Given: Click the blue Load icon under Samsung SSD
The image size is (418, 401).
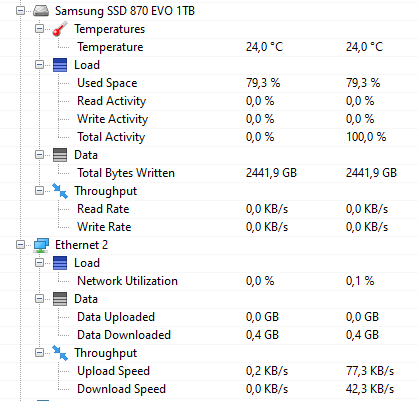Looking at the screenshot, I should click(60, 65).
